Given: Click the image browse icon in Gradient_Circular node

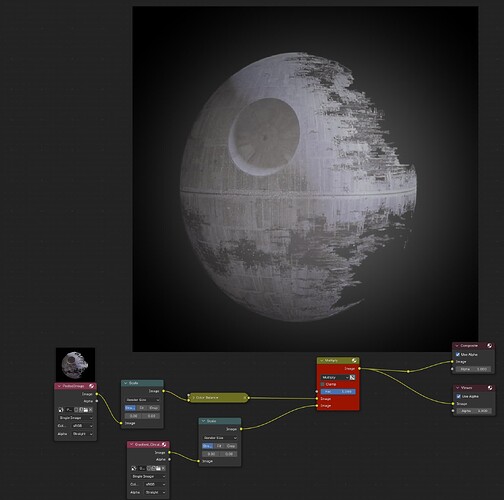Looking at the screenshot, I should pyautogui.click(x=134, y=468).
